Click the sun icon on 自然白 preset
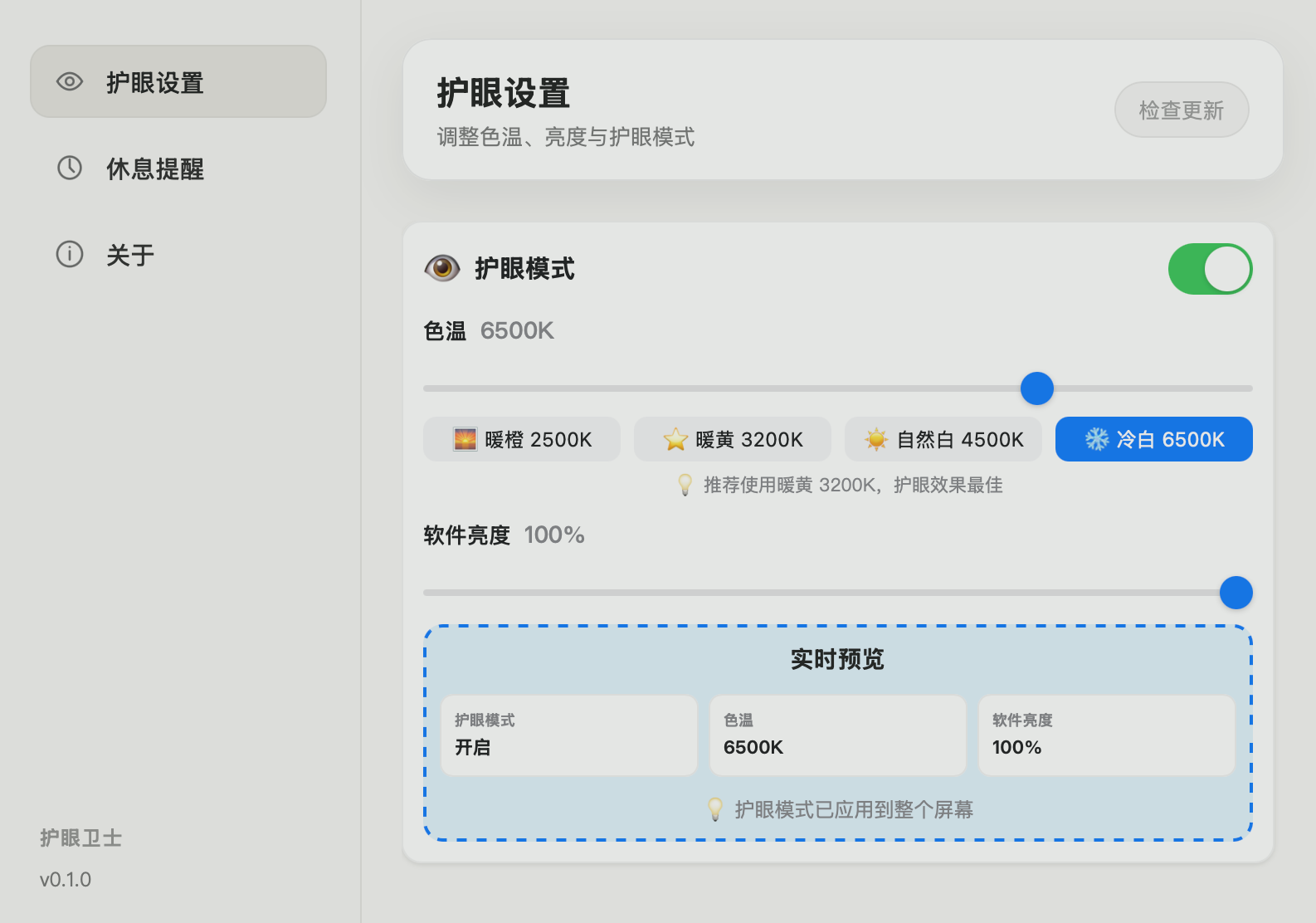The image size is (1316, 923). coord(876,439)
